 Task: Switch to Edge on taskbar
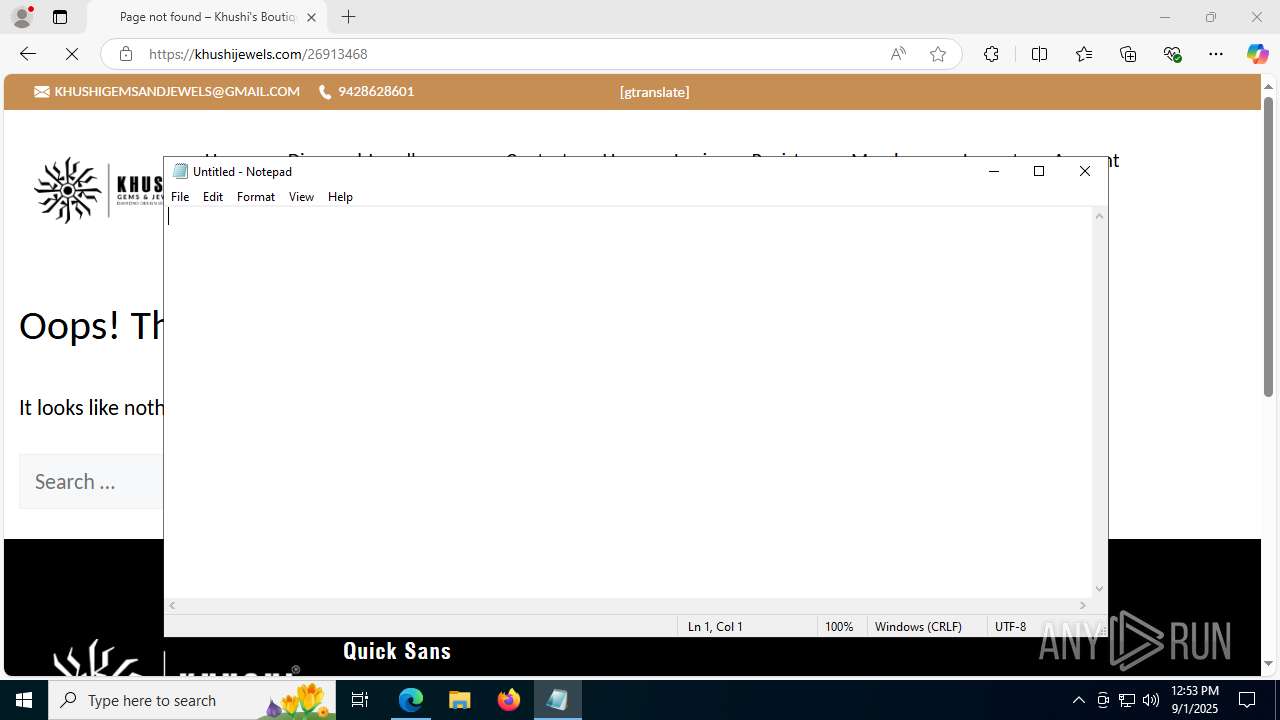tap(411, 700)
